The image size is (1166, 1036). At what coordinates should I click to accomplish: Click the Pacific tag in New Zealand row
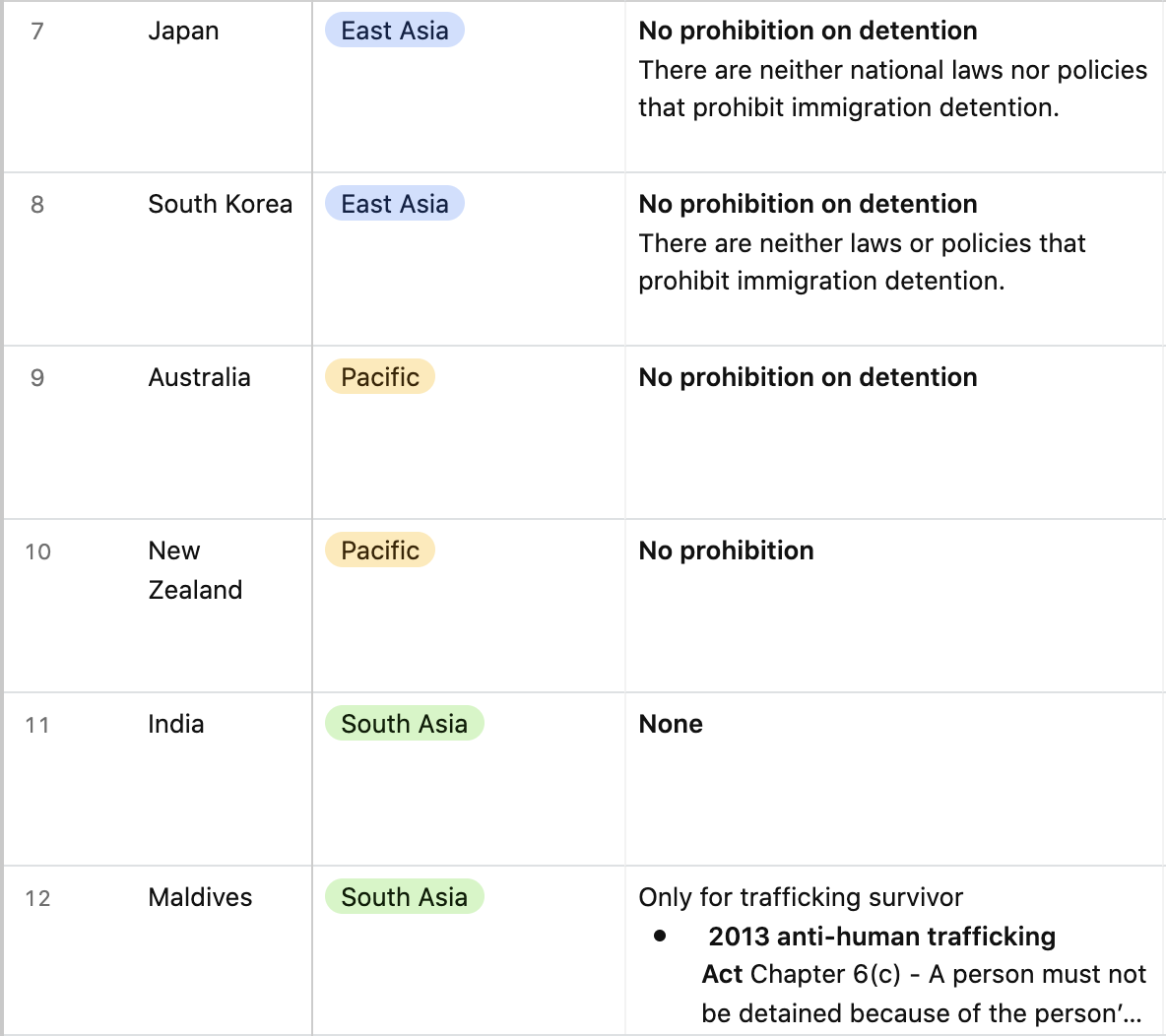click(x=380, y=550)
